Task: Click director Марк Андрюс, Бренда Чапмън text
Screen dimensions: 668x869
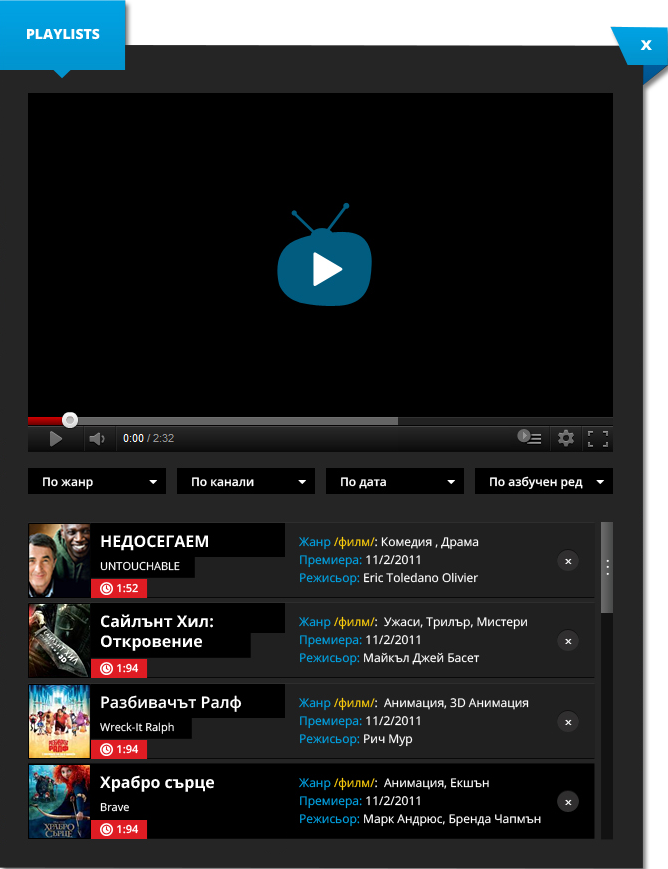Action: [452, 819]
